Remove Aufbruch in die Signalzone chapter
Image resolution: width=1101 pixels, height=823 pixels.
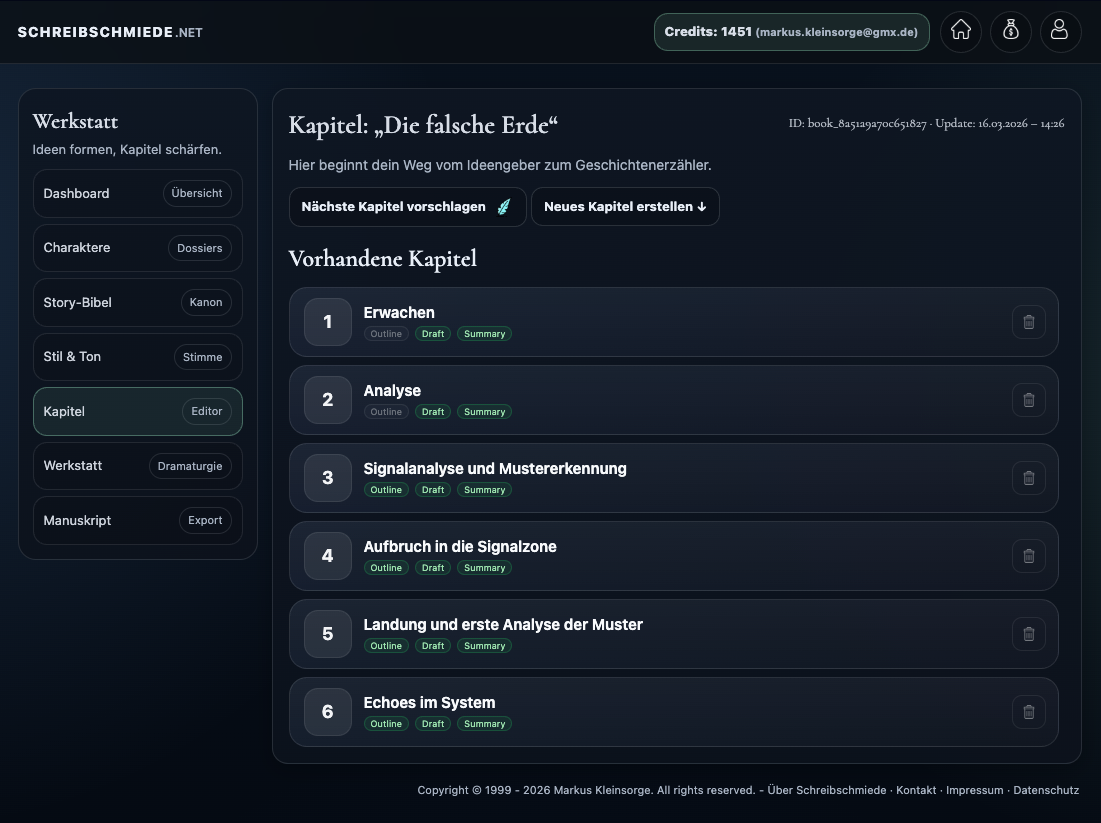point(1028,556)
